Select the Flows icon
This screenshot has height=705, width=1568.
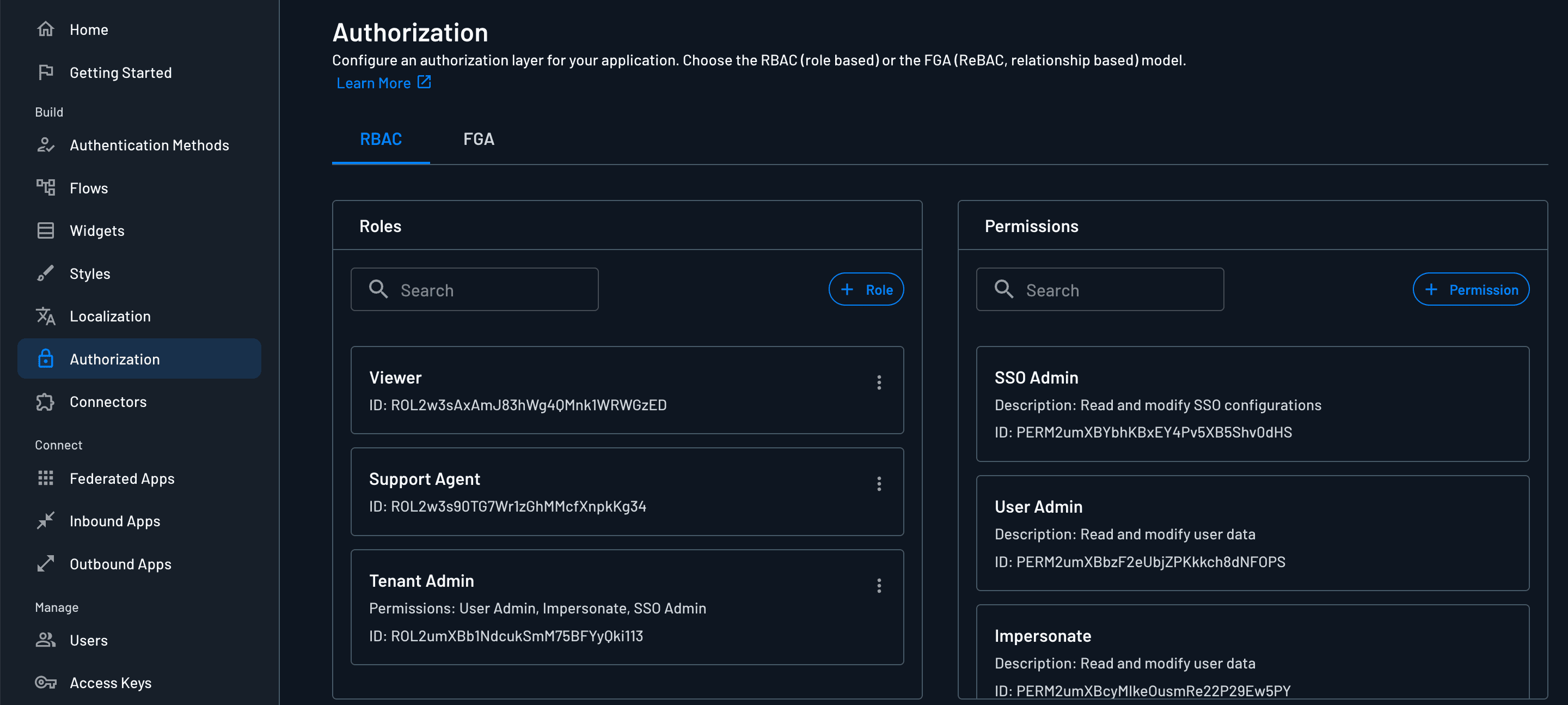pyautogui.click(x=46, y=187)
